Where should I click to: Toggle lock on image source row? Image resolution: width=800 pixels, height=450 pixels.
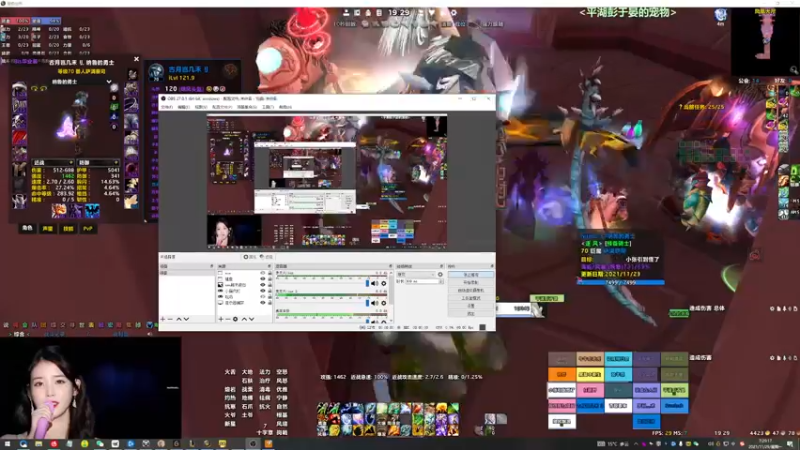tap(270, 285)
